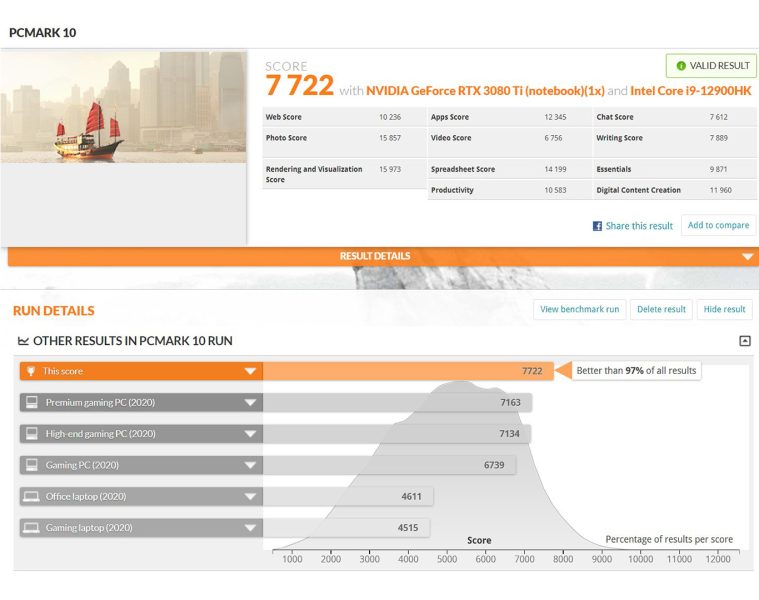Click the Percentage of results per score label
The image size is (759, 600).
(669, 539)
